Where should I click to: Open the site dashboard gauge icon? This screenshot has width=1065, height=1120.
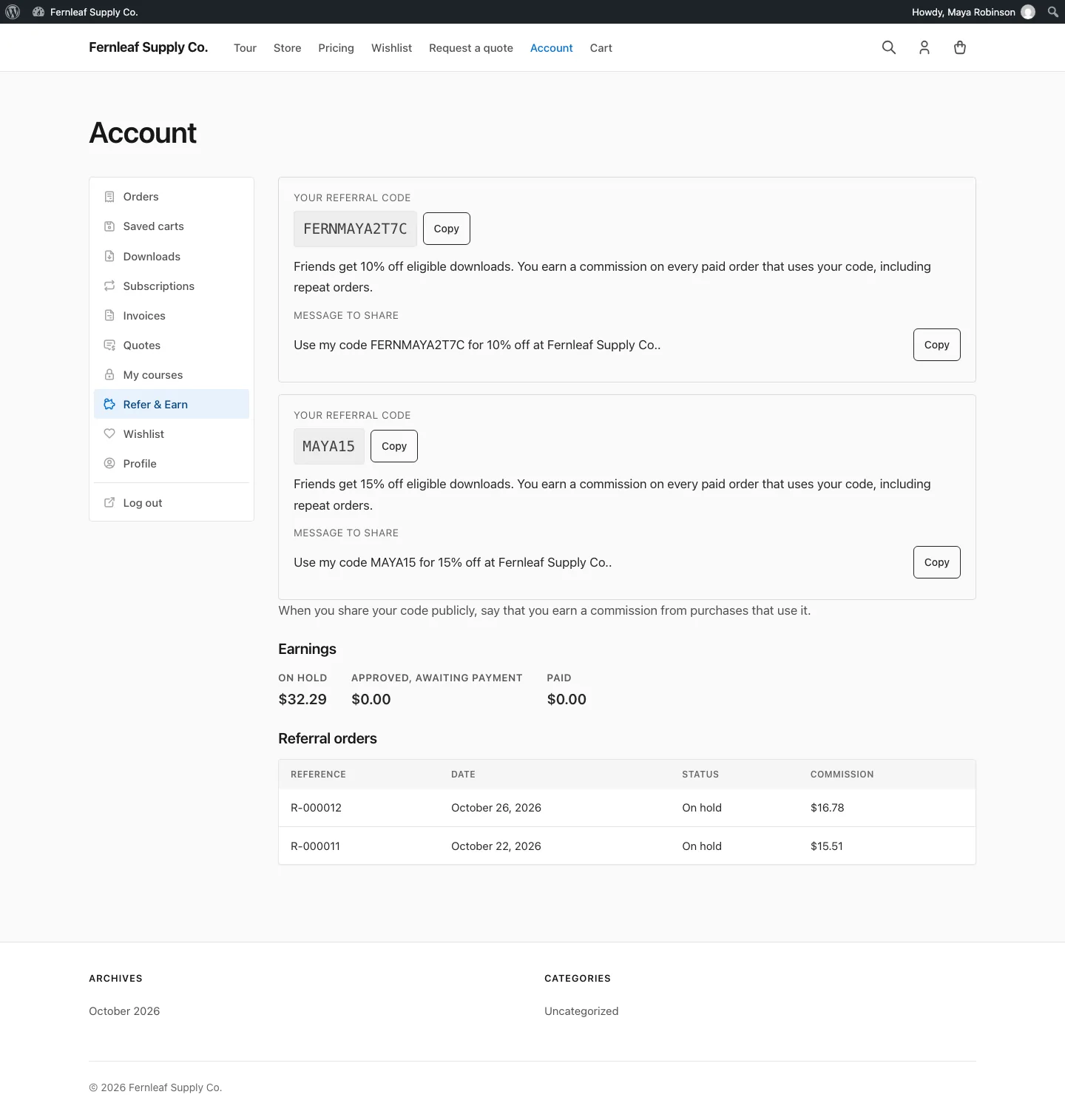point(38,12)
